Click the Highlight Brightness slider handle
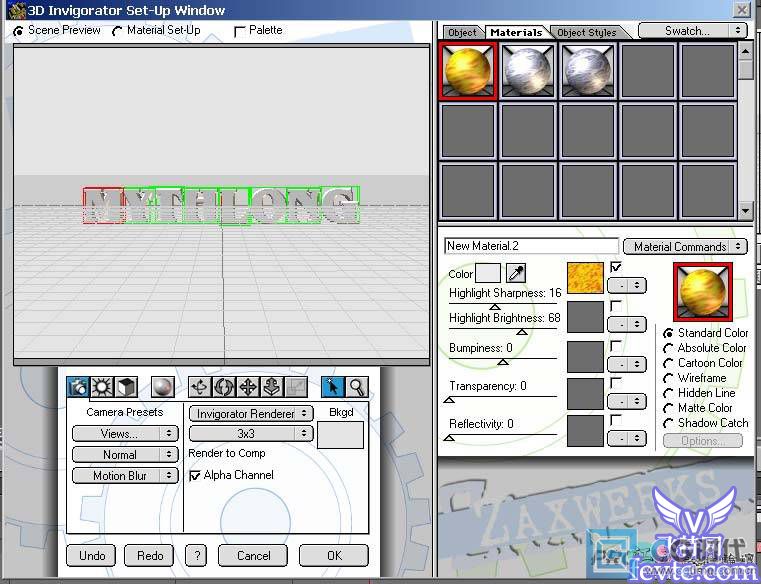761x584 pixels. point(522,332)
